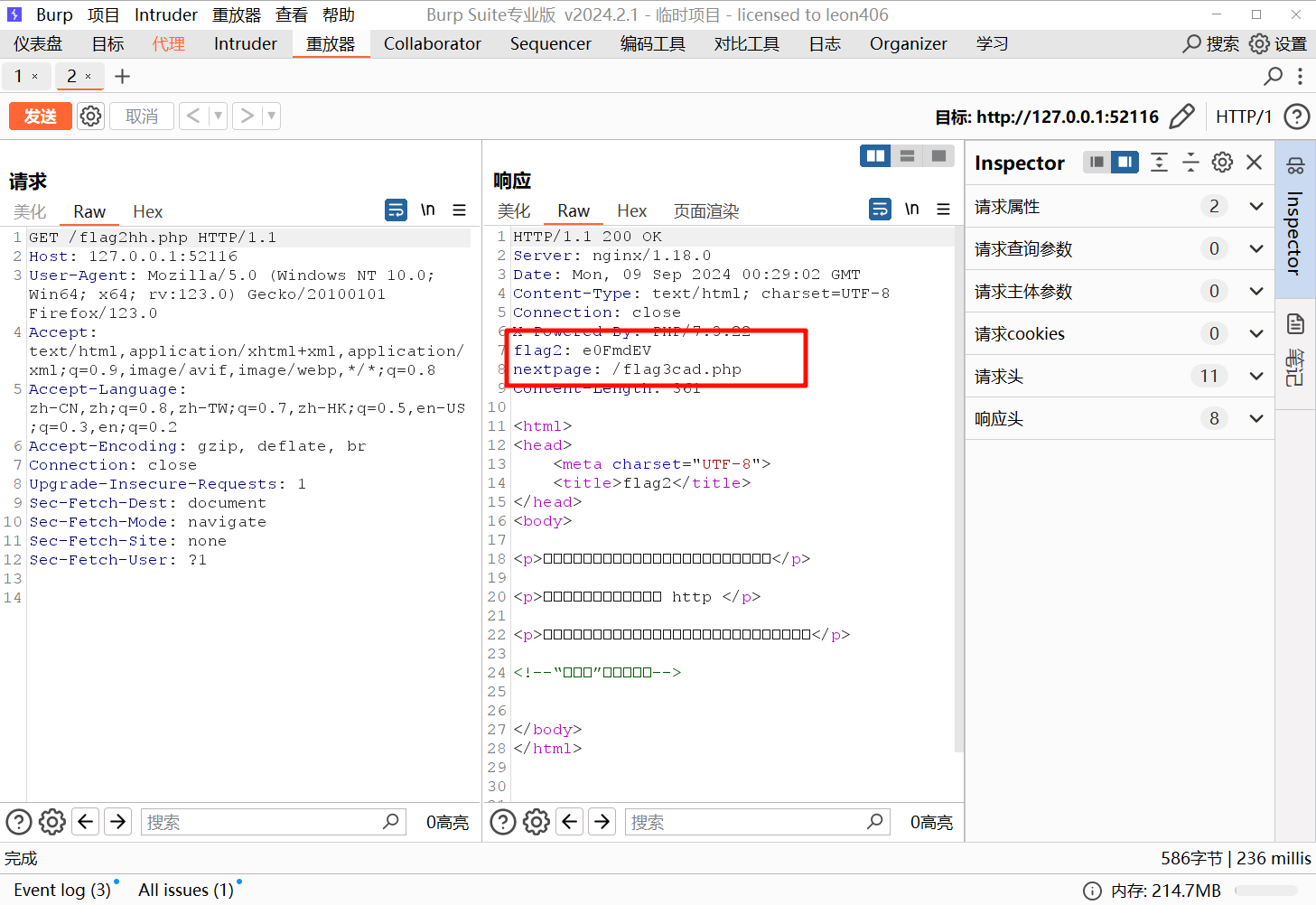This screenshot has height=905, width=1316.
Task: Open 设置 settings in top right
Action: 1278,43
